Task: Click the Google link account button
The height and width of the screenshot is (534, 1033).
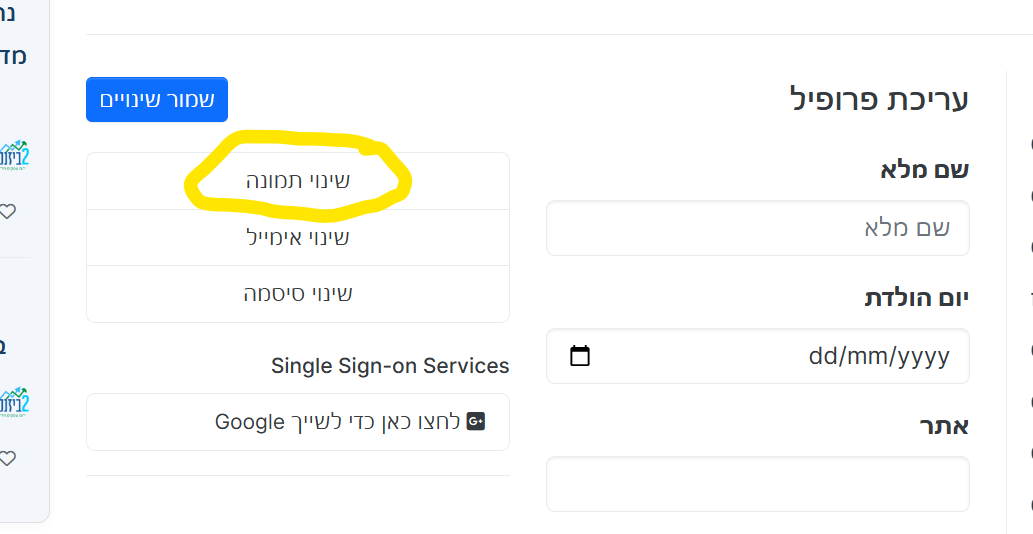Action: pos(298,422)
